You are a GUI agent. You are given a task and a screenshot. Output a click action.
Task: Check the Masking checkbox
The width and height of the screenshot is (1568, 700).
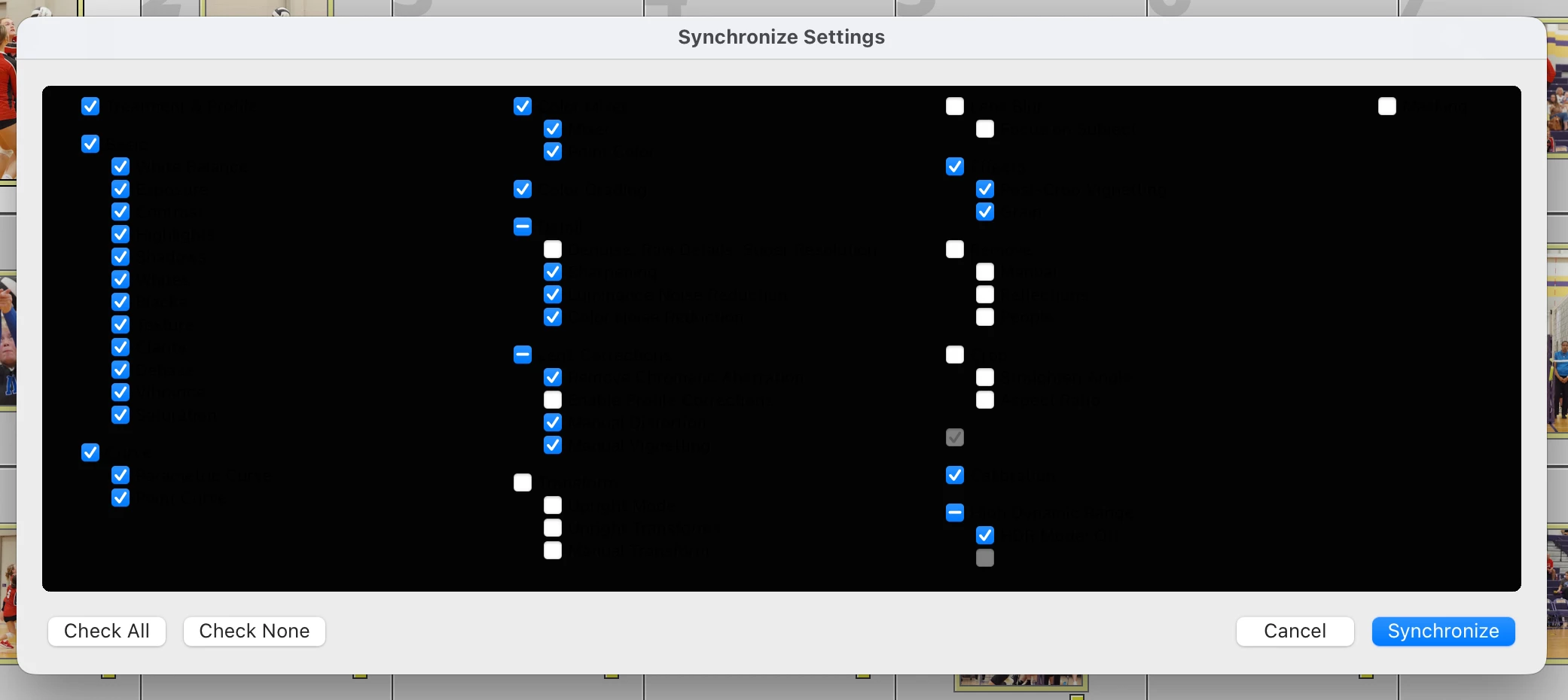1387,106
